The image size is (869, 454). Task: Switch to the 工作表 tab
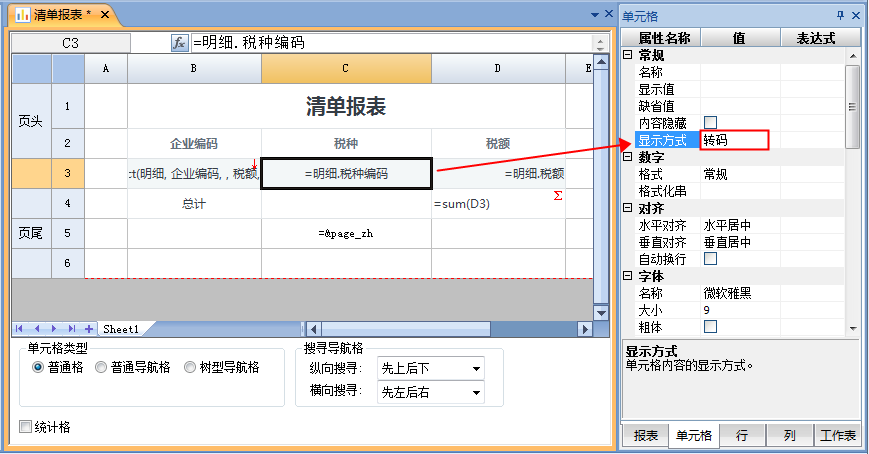837,436
